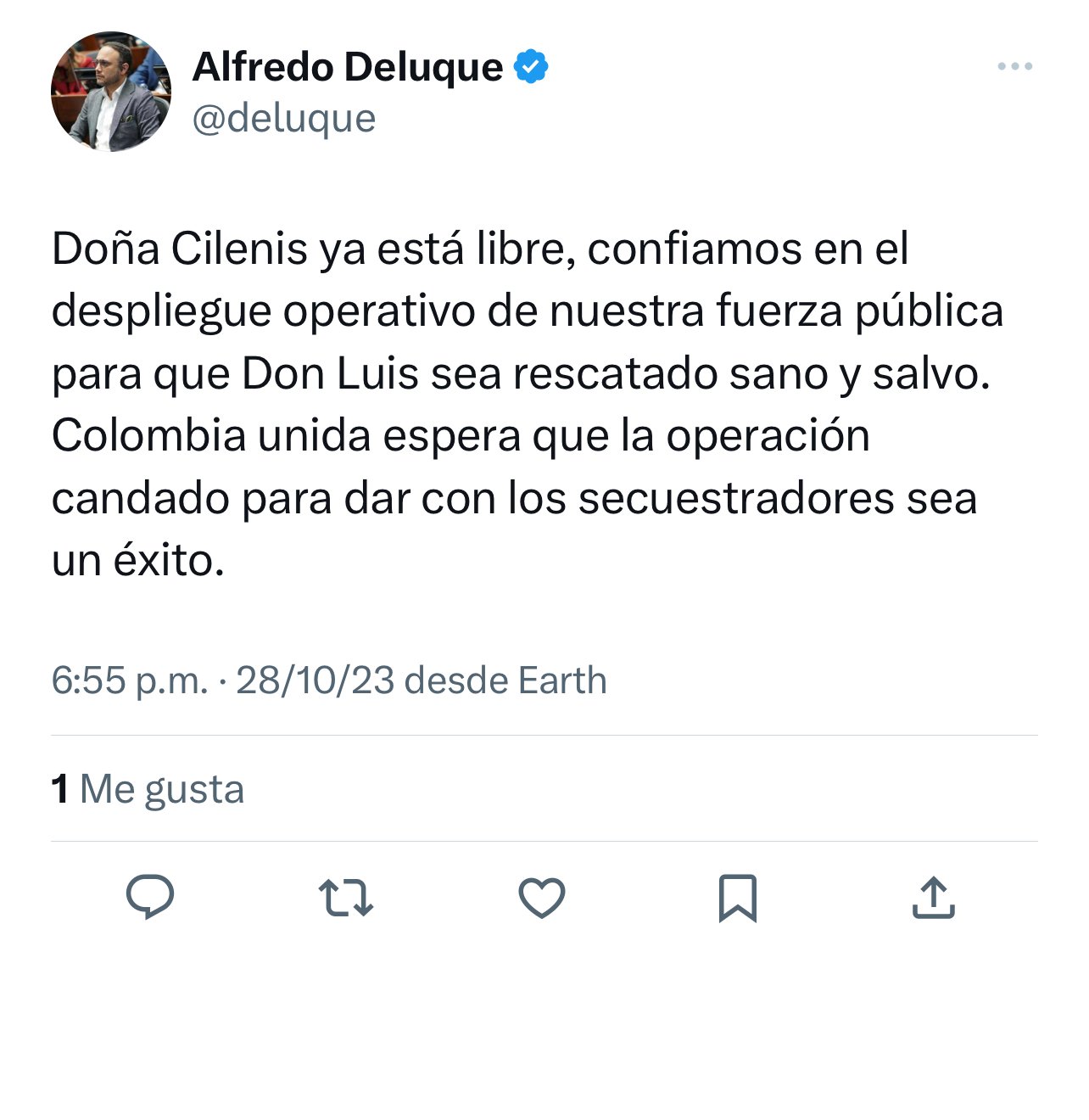The height and width of the screenshot is (1120, 1089).
Task: Click the word Colombia in the tweet
Action: pos(148,436)
